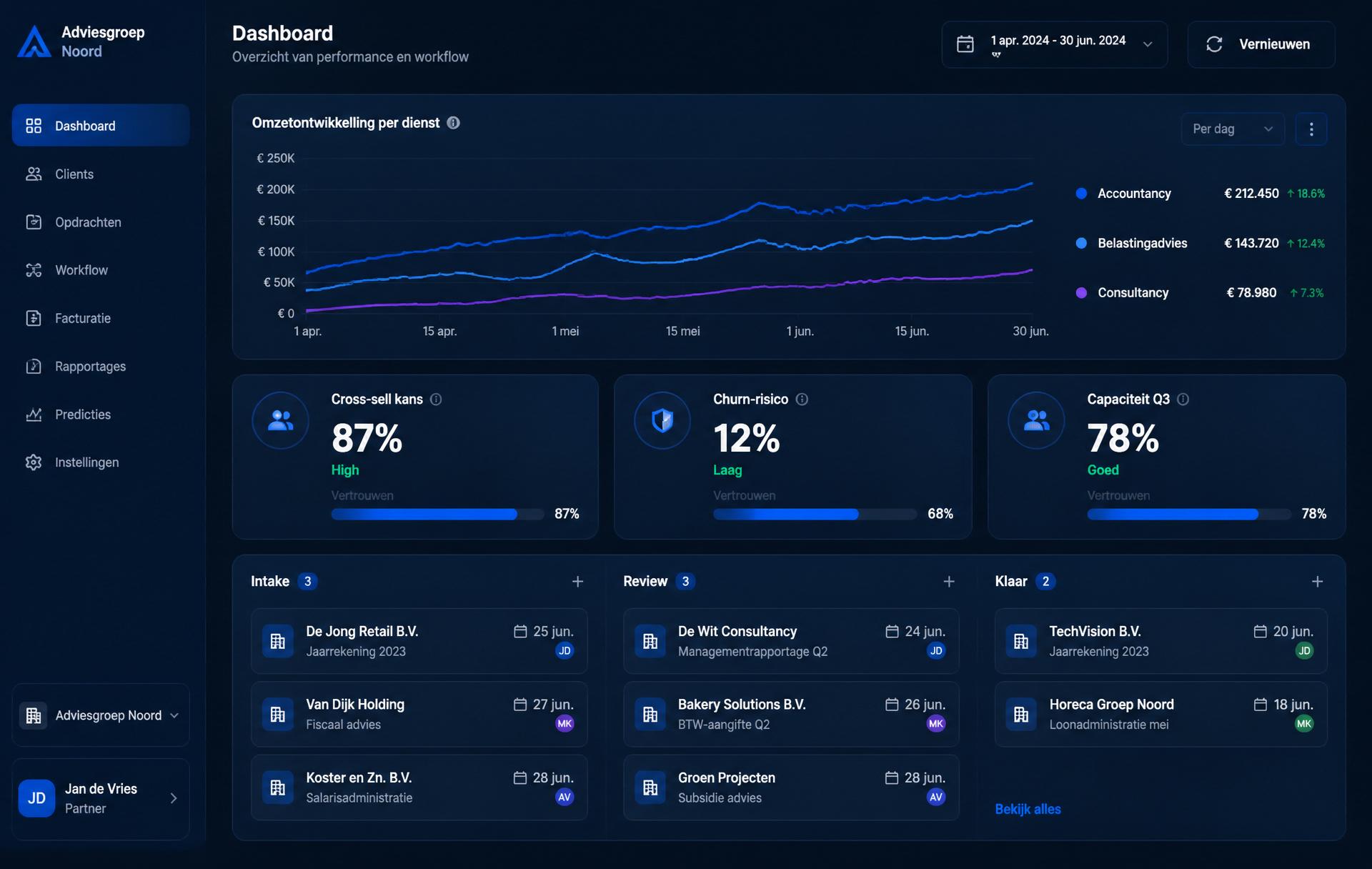Follow the Bekijk alles link
This screenshot has width=1372, height=869.
(1028, 809)
